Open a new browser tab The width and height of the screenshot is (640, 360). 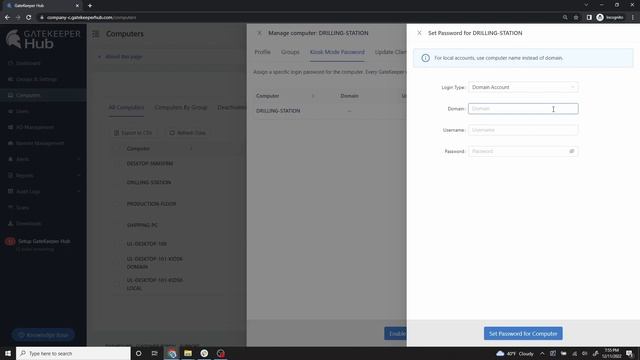(x=90, y=6)
